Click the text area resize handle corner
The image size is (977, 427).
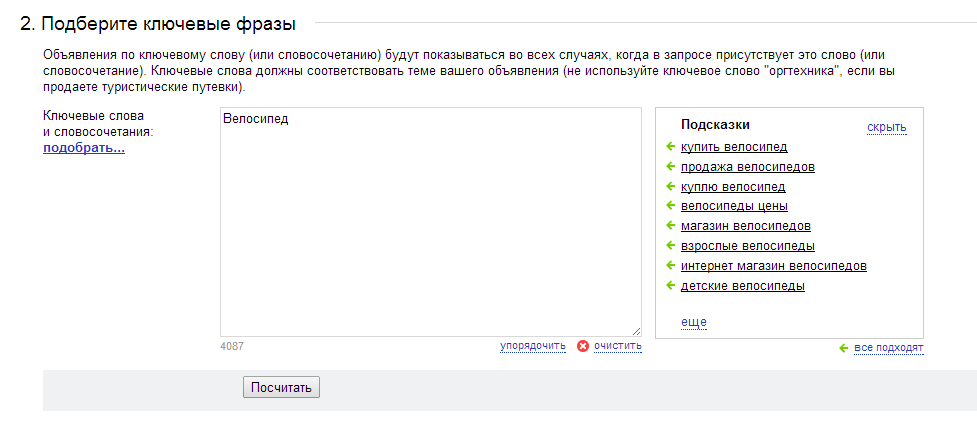636,332
